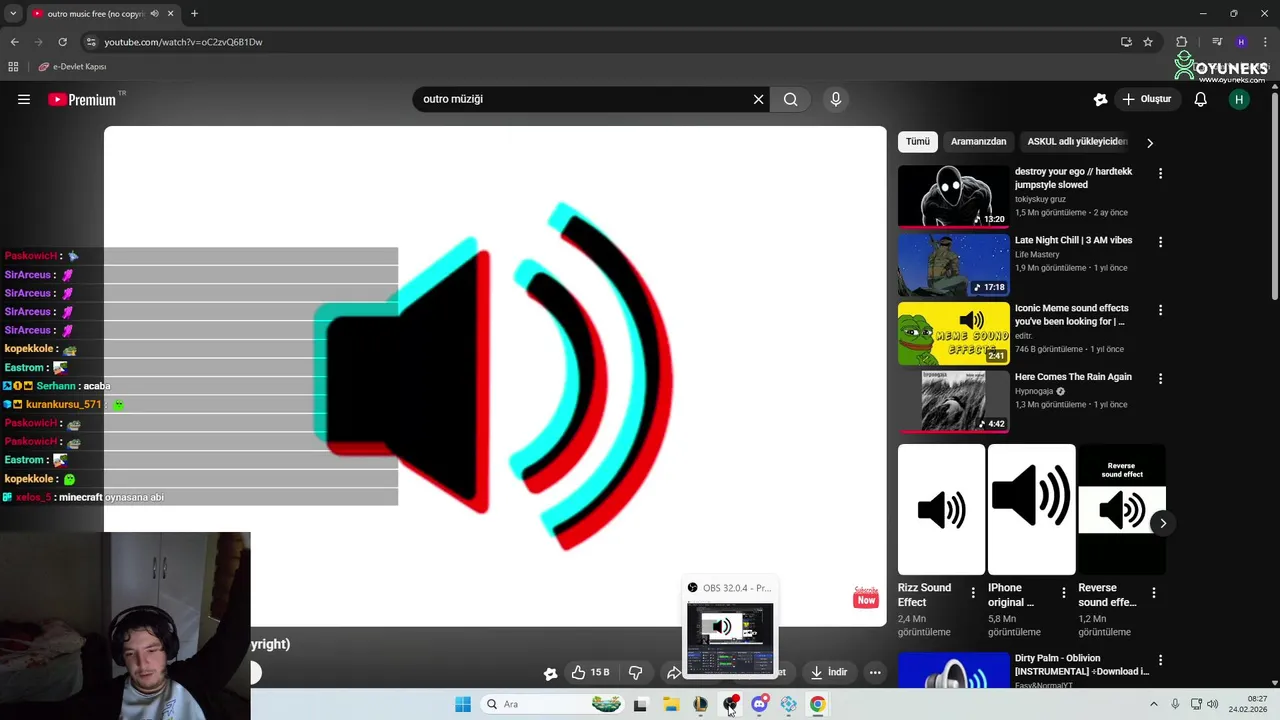Image resolution: width=1280 pixels, height=720 pixels.
Task: Open Dirty Palm - Oblivion video title
Action: tap(1082, 665)
